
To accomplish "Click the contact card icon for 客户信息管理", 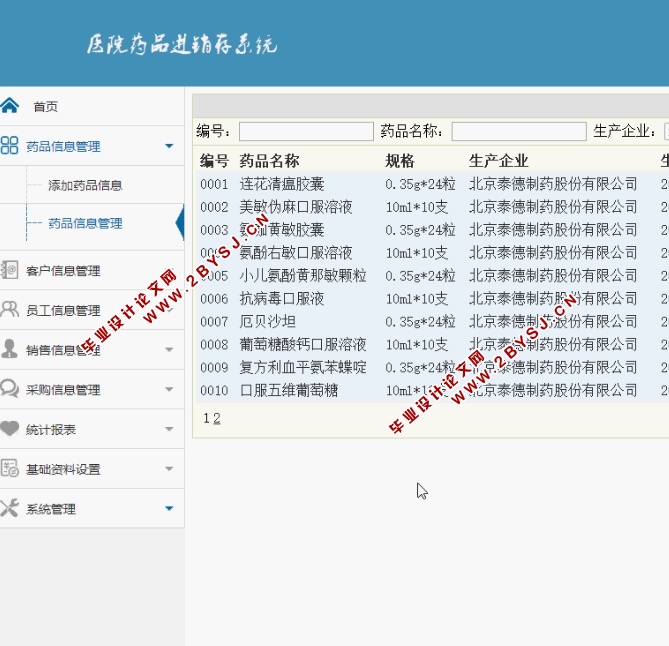I will tap(9, 270).
